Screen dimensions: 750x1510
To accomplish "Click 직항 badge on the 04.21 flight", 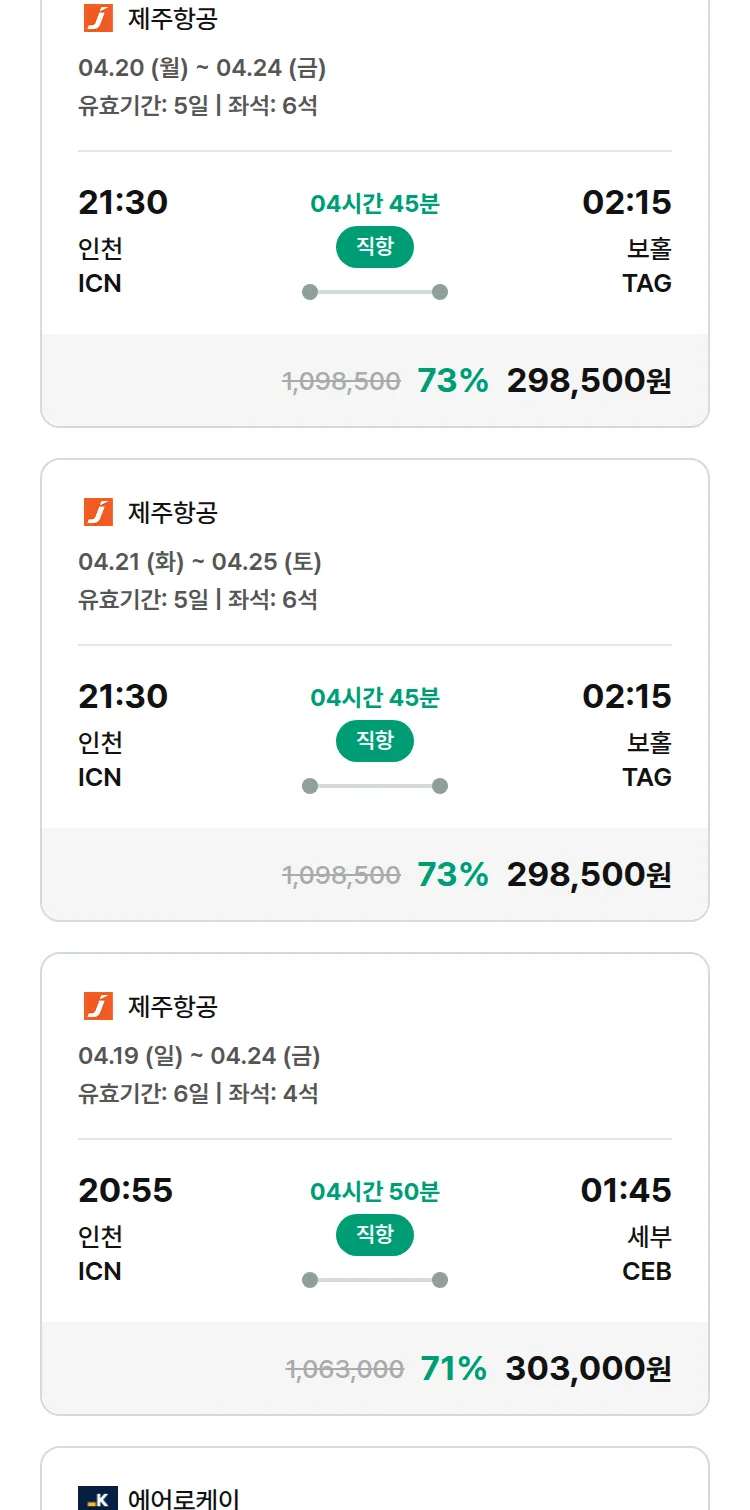I will click(375, 741).
